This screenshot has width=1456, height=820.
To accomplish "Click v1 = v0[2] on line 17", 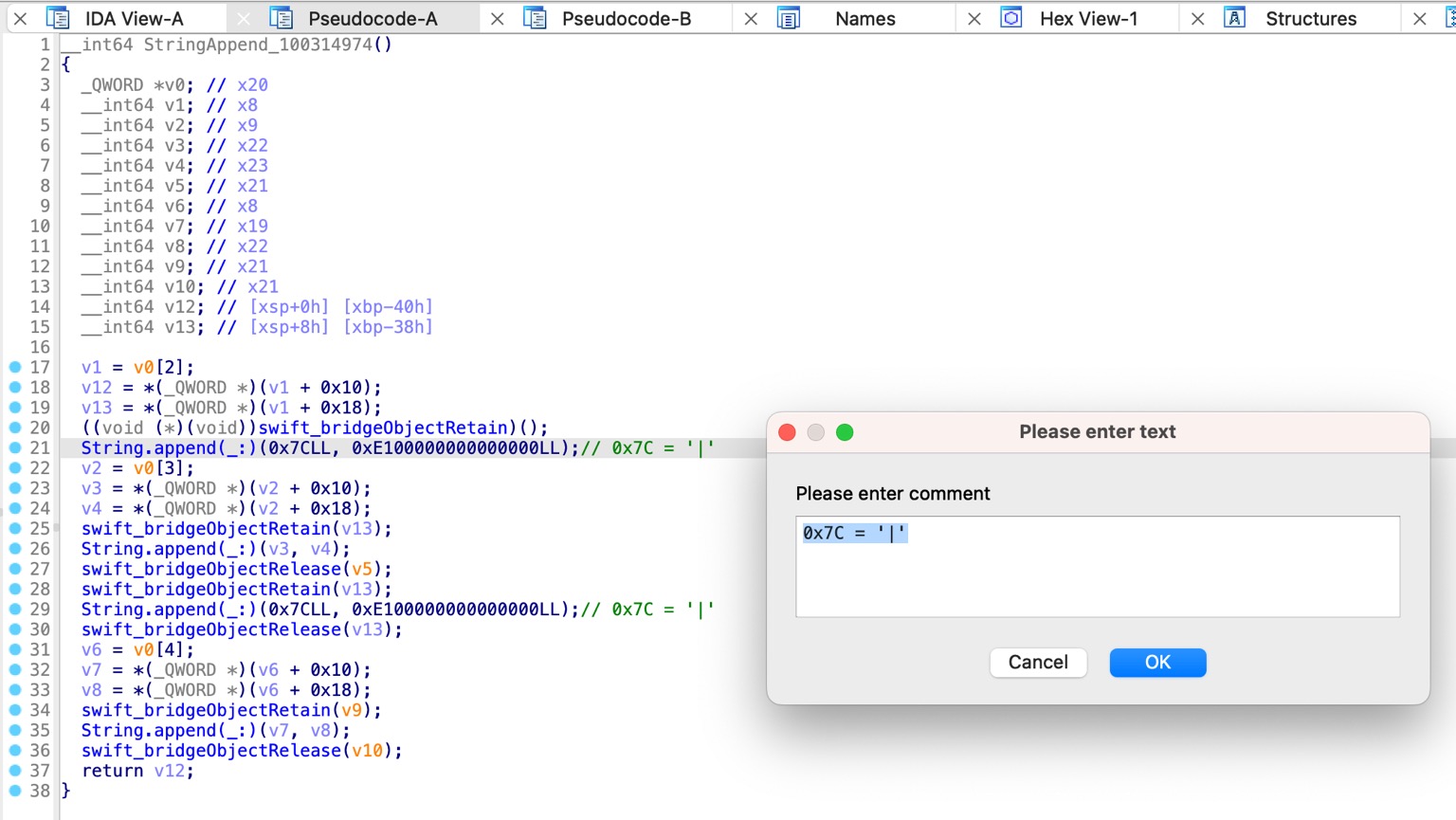I will pos(137,367).
